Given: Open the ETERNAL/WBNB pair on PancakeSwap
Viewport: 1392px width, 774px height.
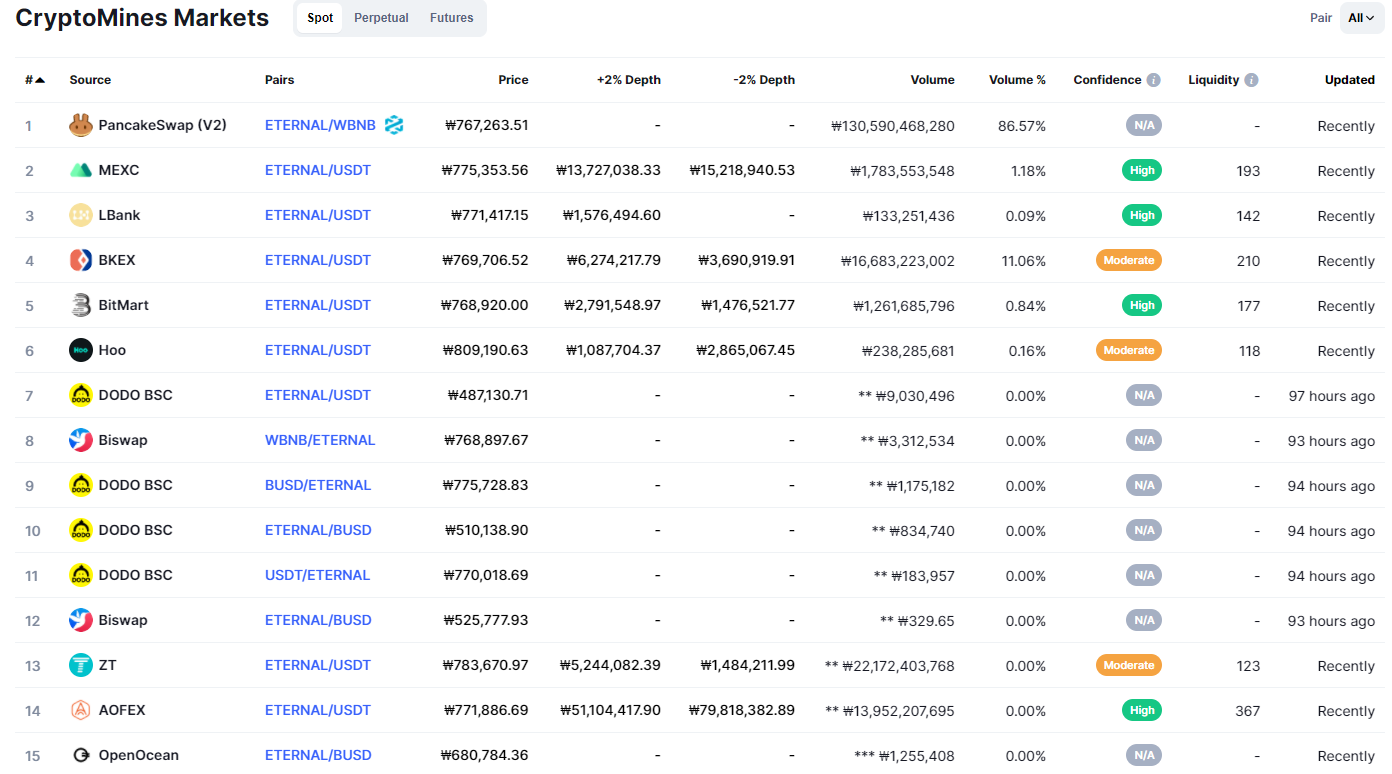Looking at the screenshot, I should pyautogui.click(x=320, y=125).
